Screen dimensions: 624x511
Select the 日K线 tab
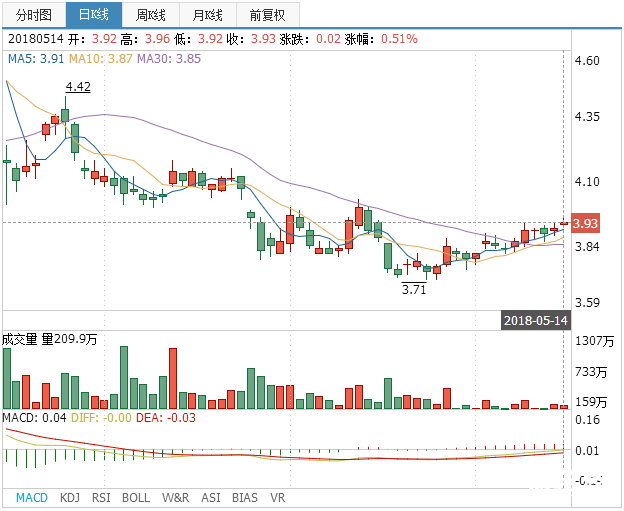click(x=94, y=14)
